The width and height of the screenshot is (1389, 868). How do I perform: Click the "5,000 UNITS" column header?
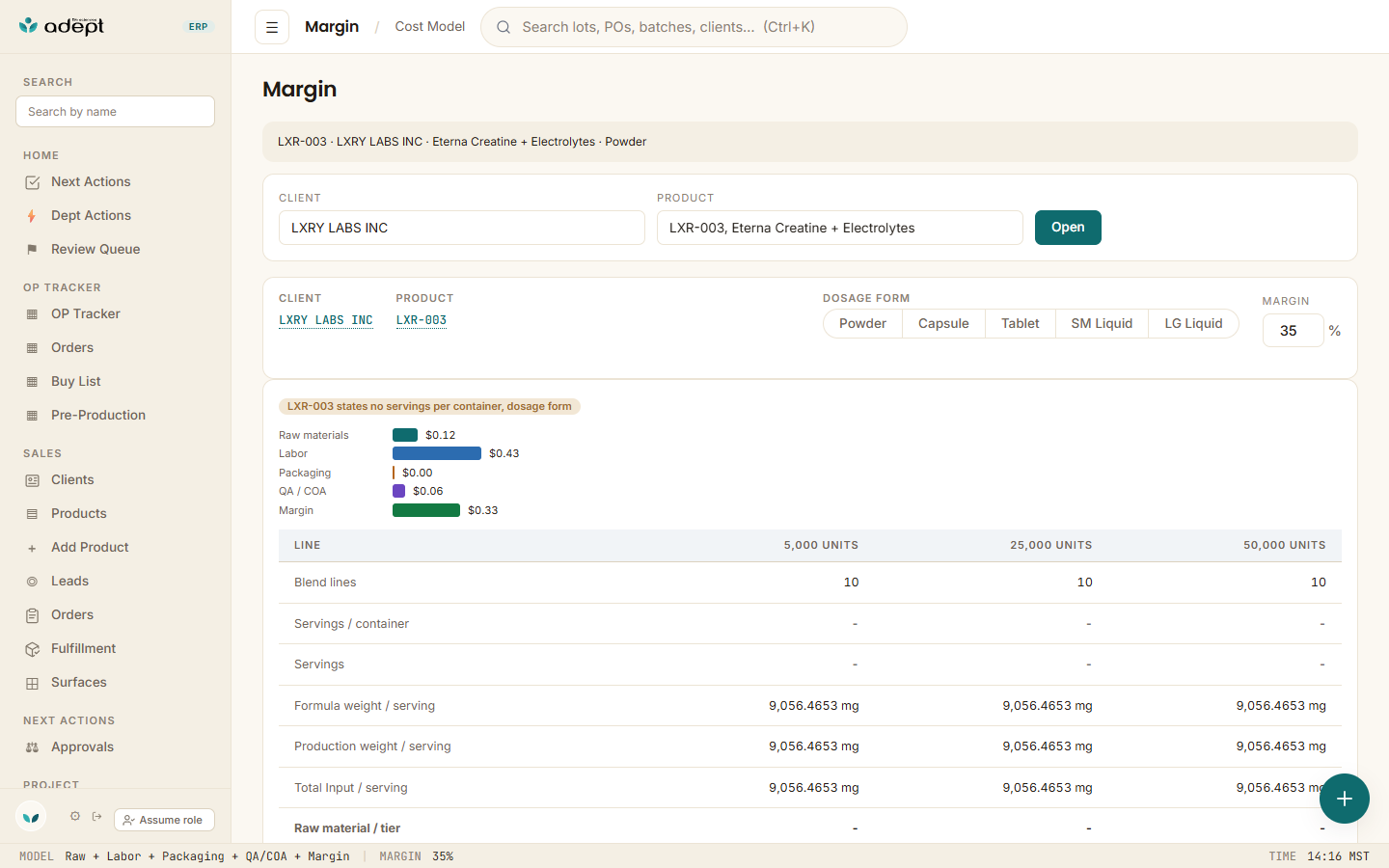[x=821, y=546]
